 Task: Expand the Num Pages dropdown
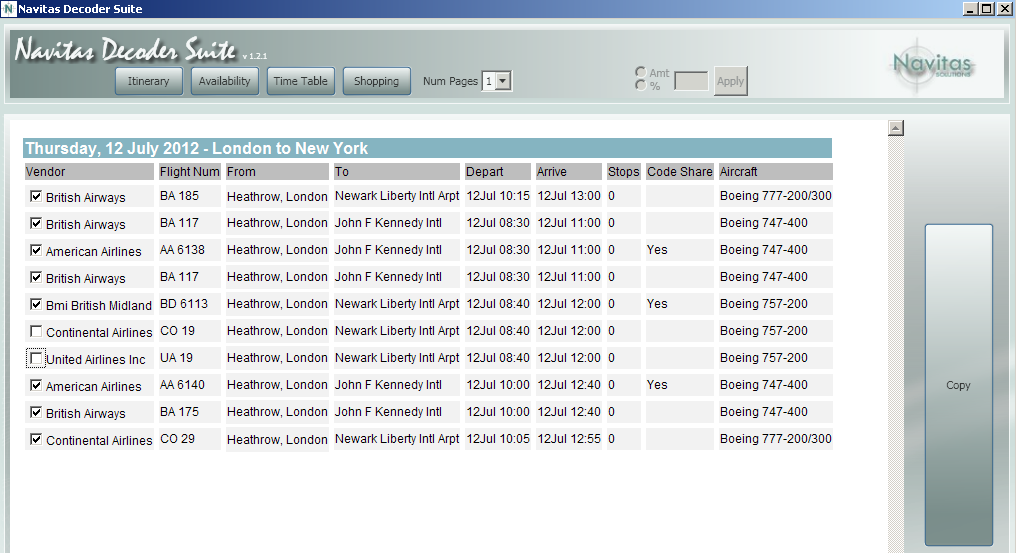point(503,81)
